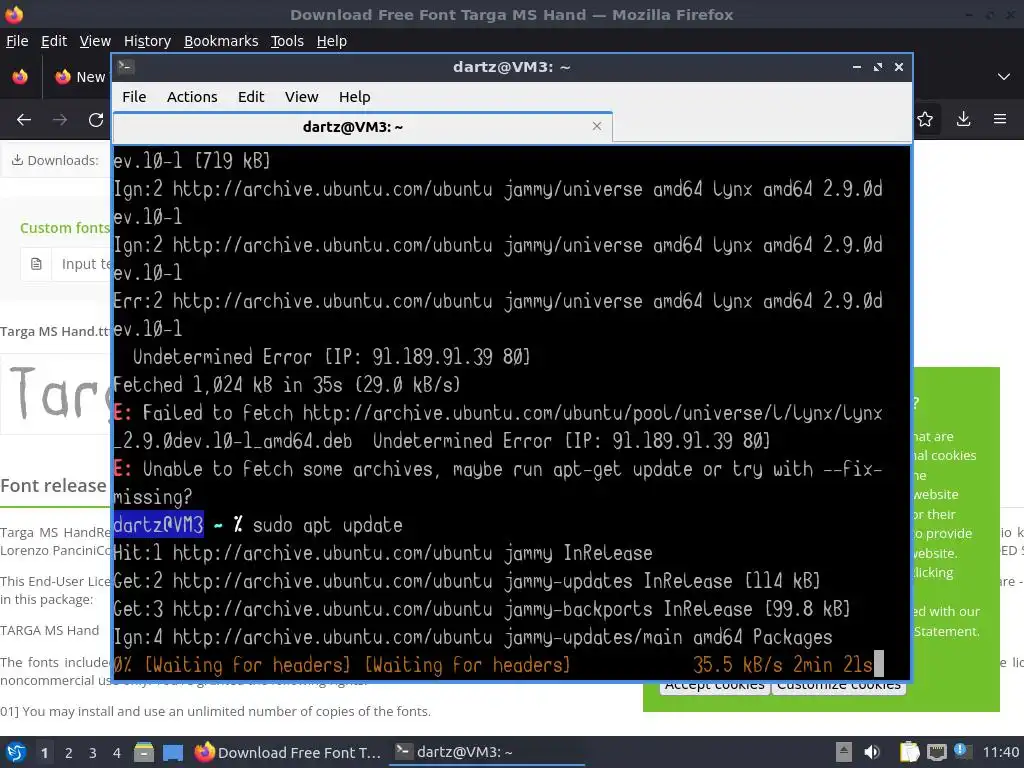Switch to workspace 3
This screenshot has height=768, width=1024.
pyautogui.click(x=93, y=753)
